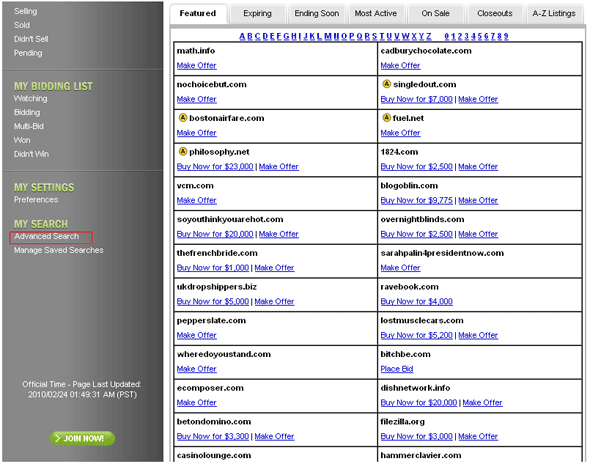
Task: Click Make Offer for cadburychocolate.com
Action: [x=400, y=65]
